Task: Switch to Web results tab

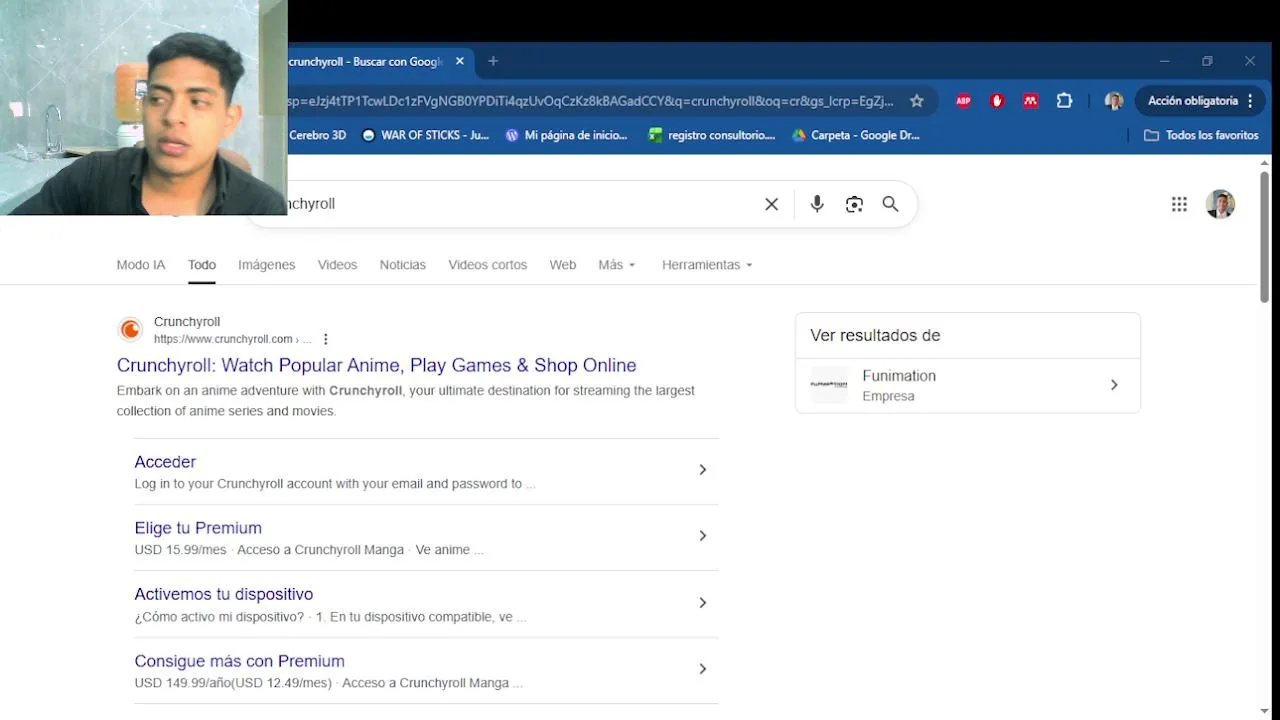Action: pyautogui.click(x=563, y=265)
